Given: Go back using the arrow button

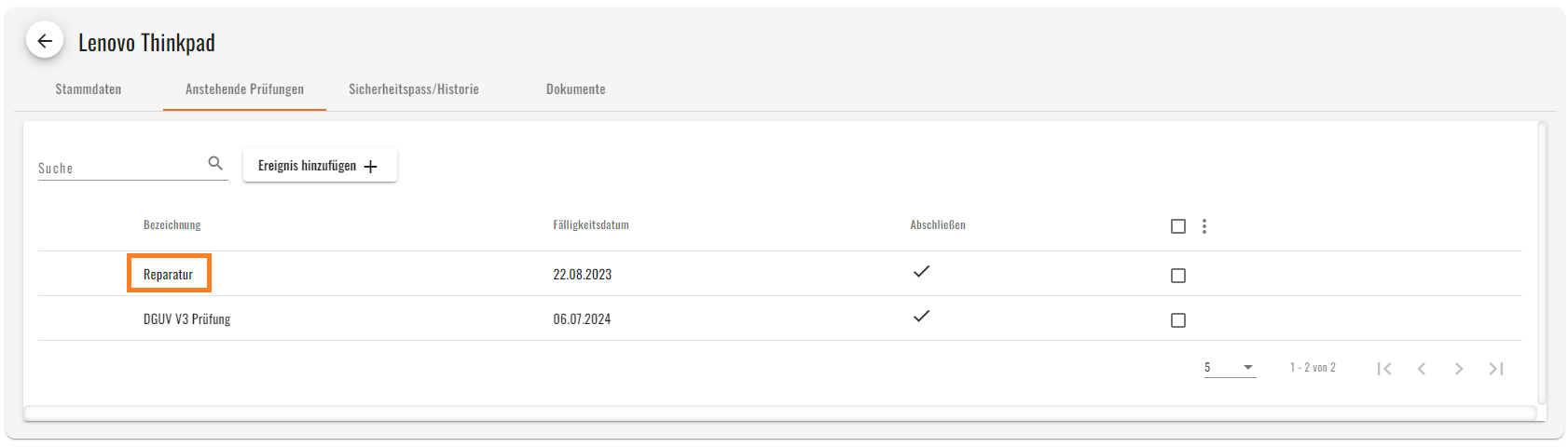Looking at the screenshot, I should pyautogui.click(x=45, y=41).
